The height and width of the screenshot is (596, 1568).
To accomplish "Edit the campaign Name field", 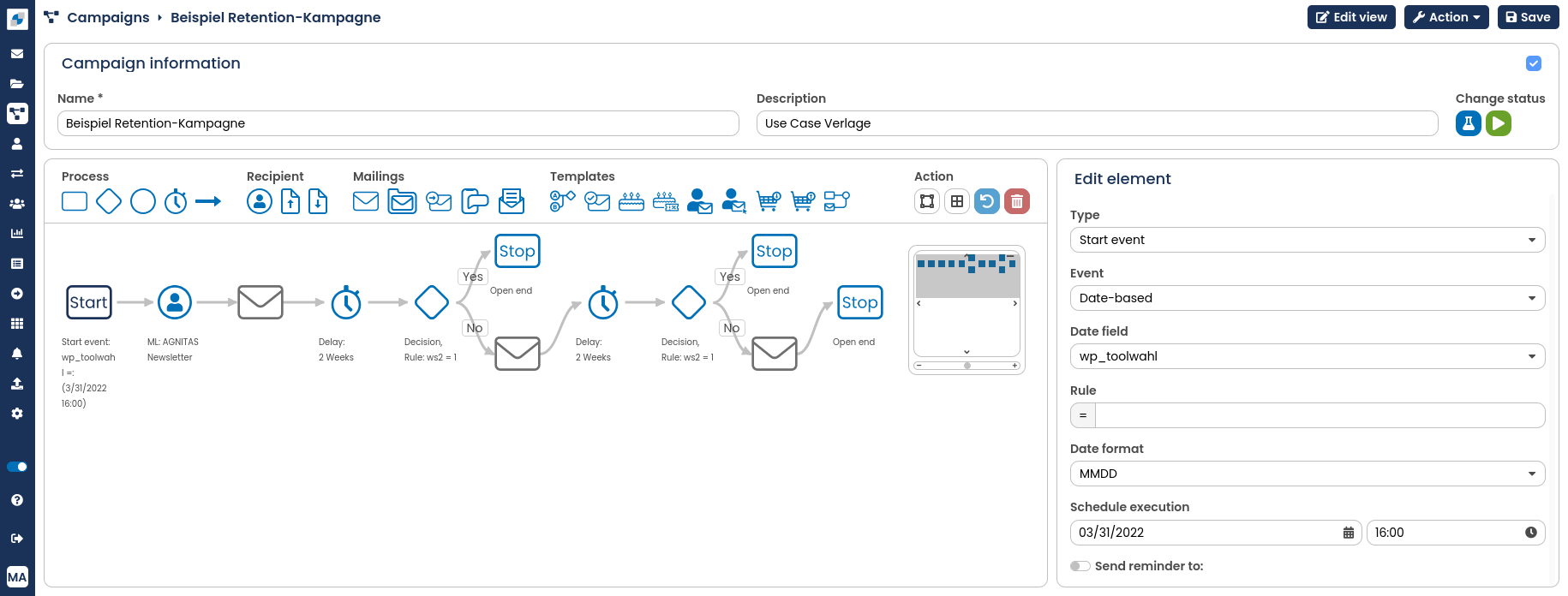I will point(398,123).
